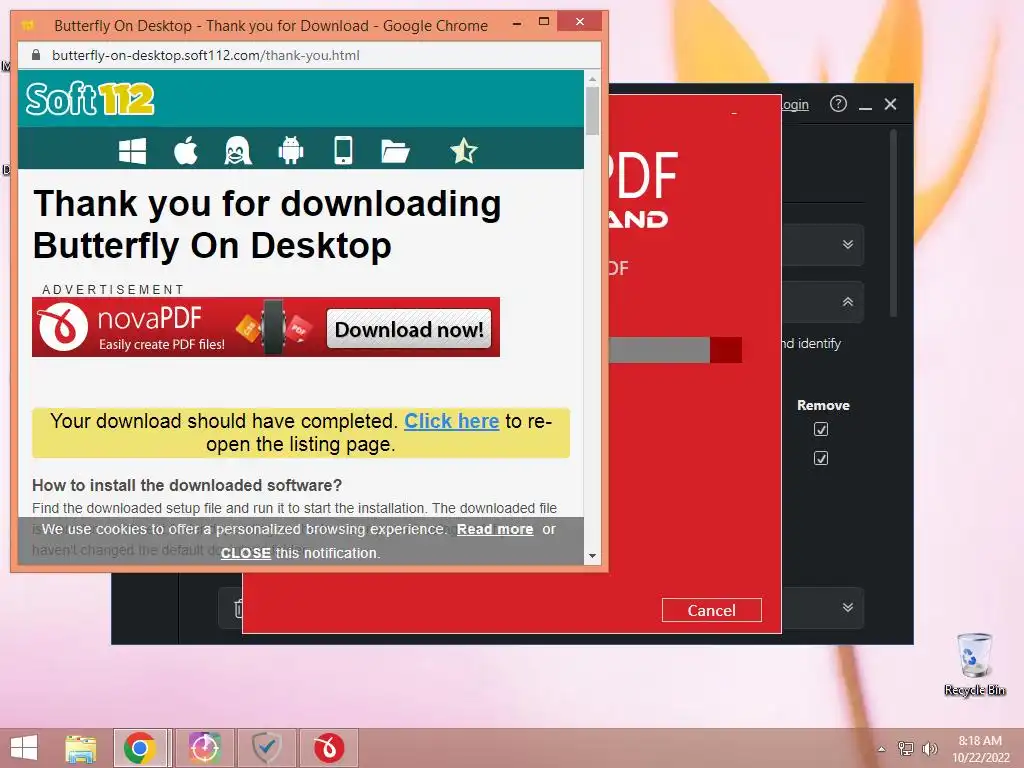Click the 'ADVERTISEMENT' label
This screenshot has height=768, width=1024.
(113, 289)
